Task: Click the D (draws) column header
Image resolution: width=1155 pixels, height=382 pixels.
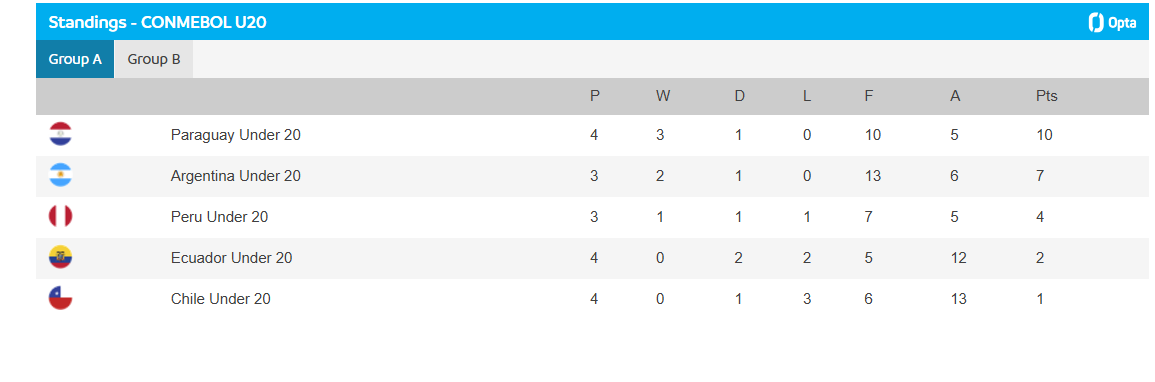Action: coord(740,96)
